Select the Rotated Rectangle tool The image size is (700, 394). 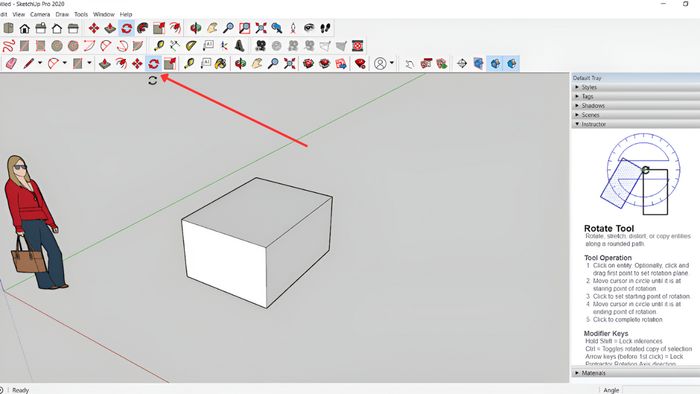(41, 46)
